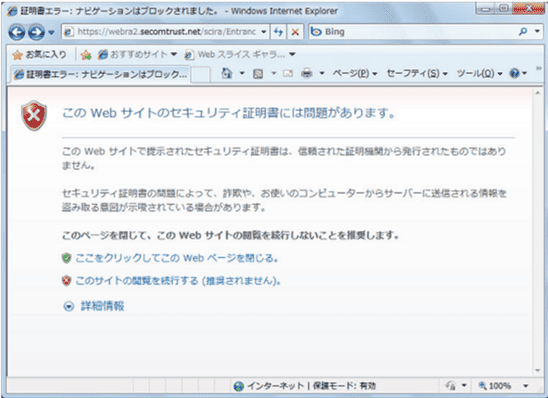Refresh the page with the refresh icon

tap(279, 32)
